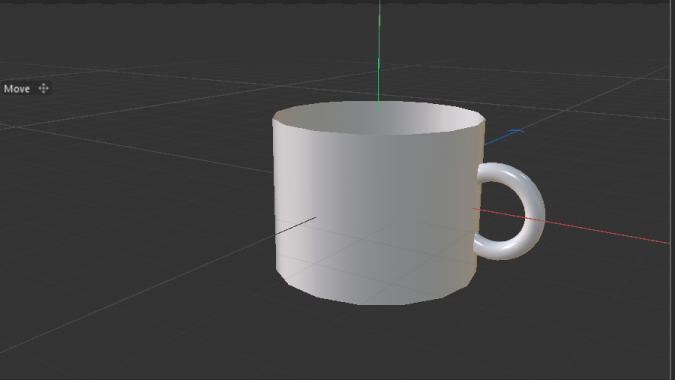This screenshot has height=380, width=675.
Task: Click the Move tool label
Action: pos(17,89)
